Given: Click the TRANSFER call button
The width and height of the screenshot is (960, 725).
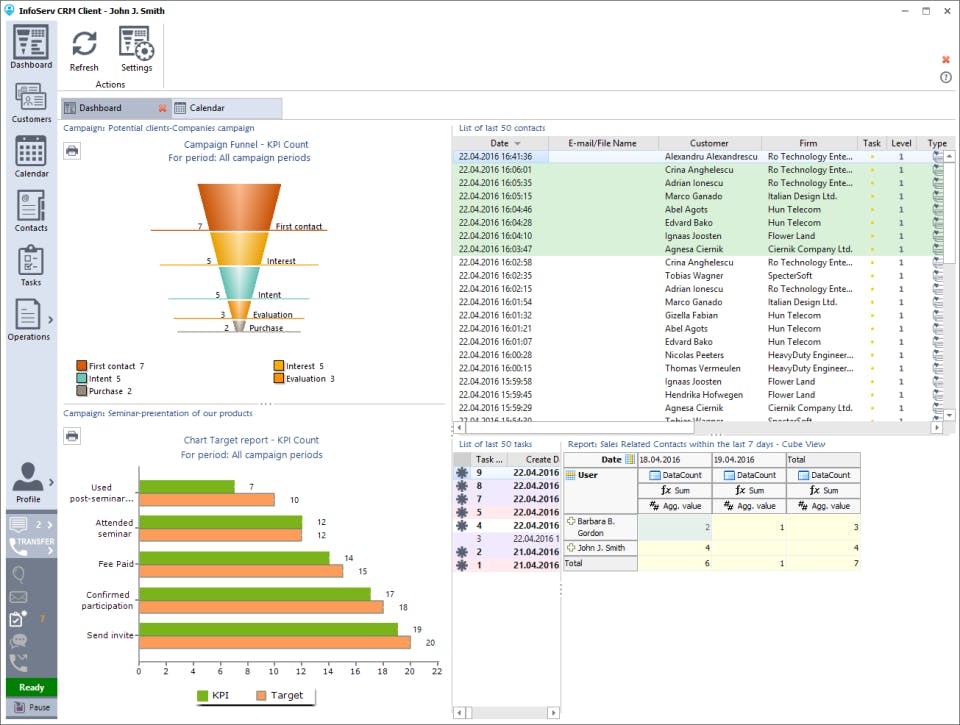Looking at the screenshot, I should coord(32,546).
